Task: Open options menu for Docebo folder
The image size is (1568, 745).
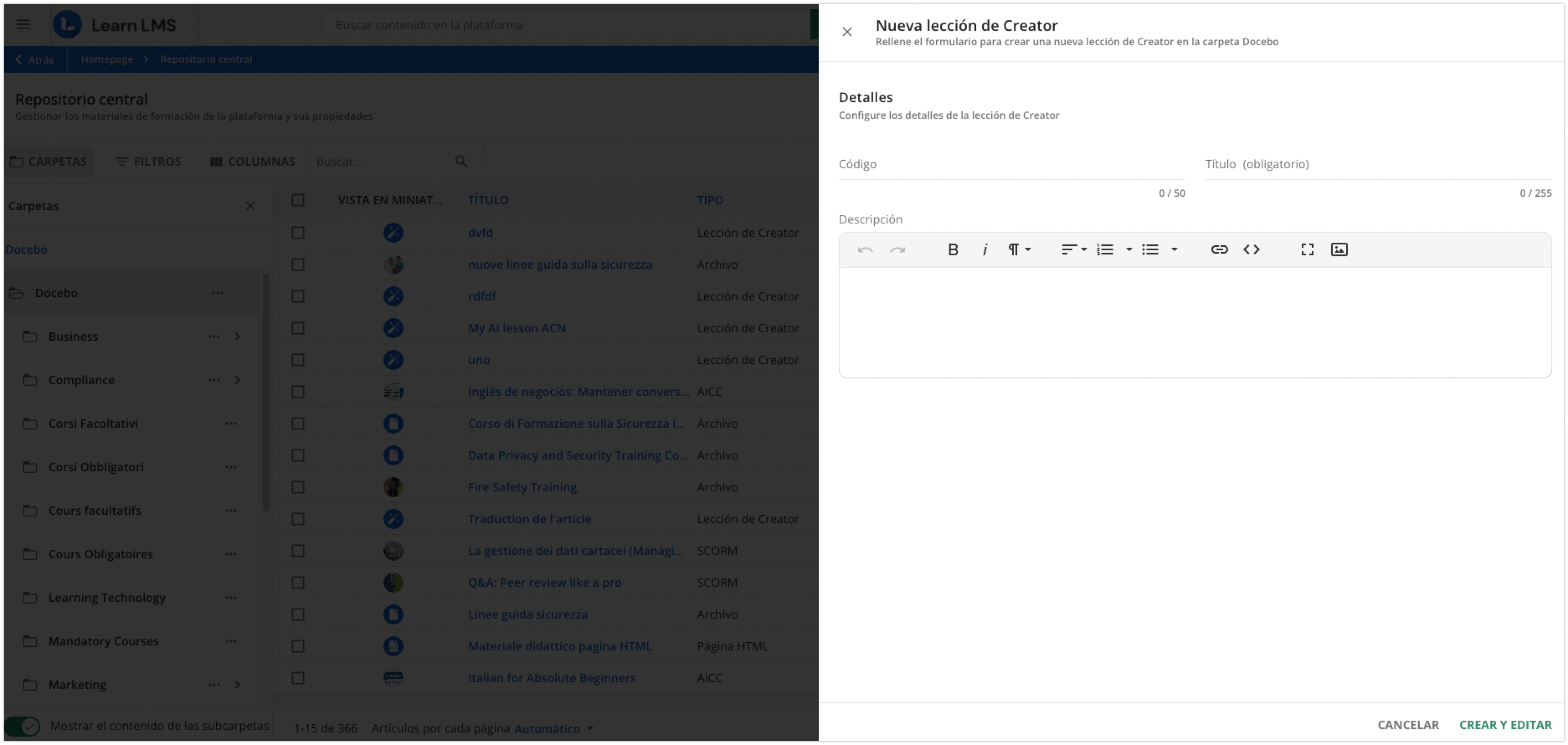Action: (x=217, y=293)
